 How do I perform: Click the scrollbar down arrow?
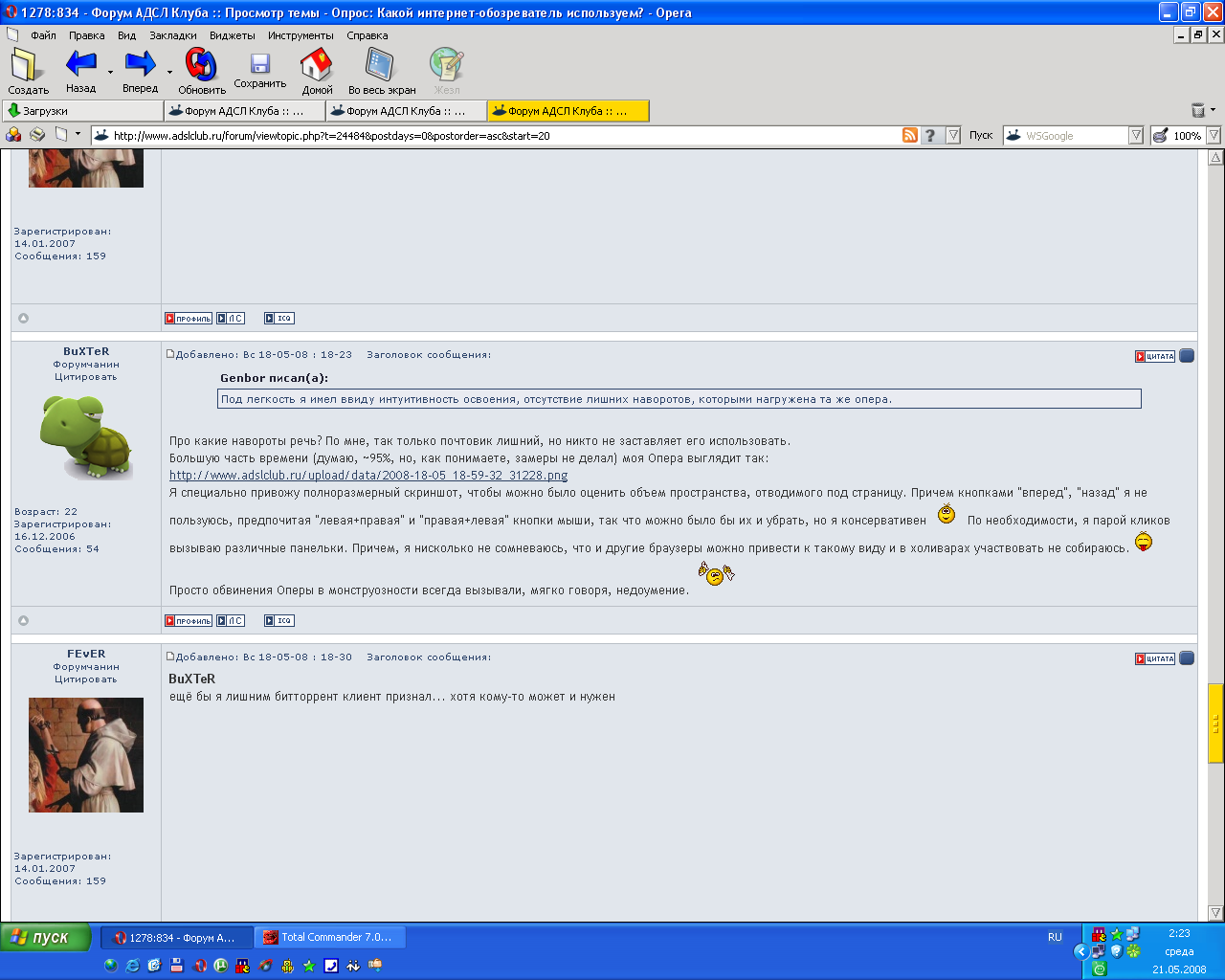(1215, 913)
